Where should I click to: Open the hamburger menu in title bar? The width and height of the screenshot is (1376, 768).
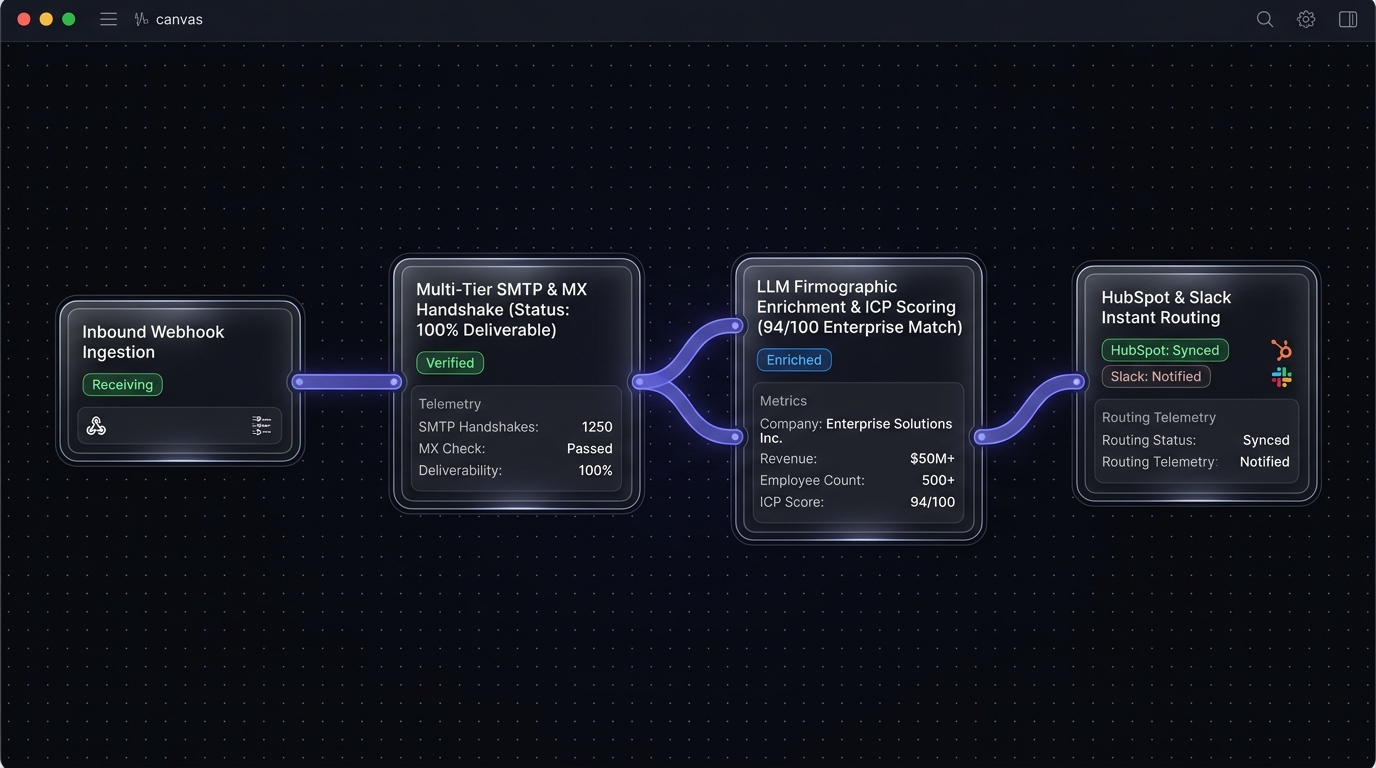tap(108, 19)
